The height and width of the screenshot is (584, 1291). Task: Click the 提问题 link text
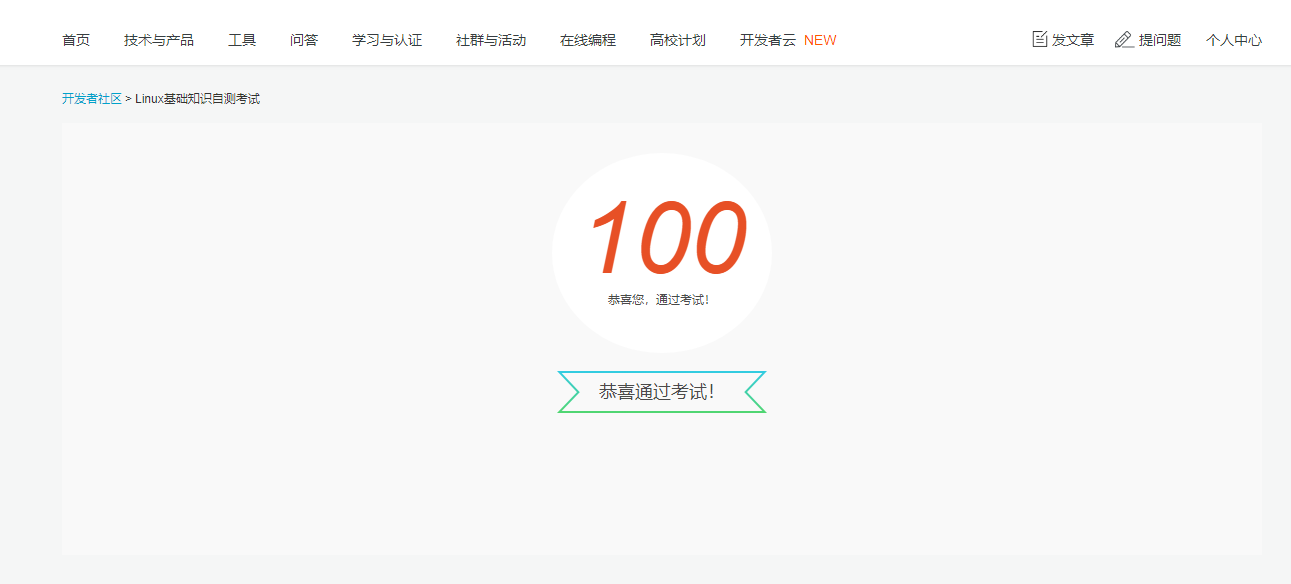pos(1160,40)
